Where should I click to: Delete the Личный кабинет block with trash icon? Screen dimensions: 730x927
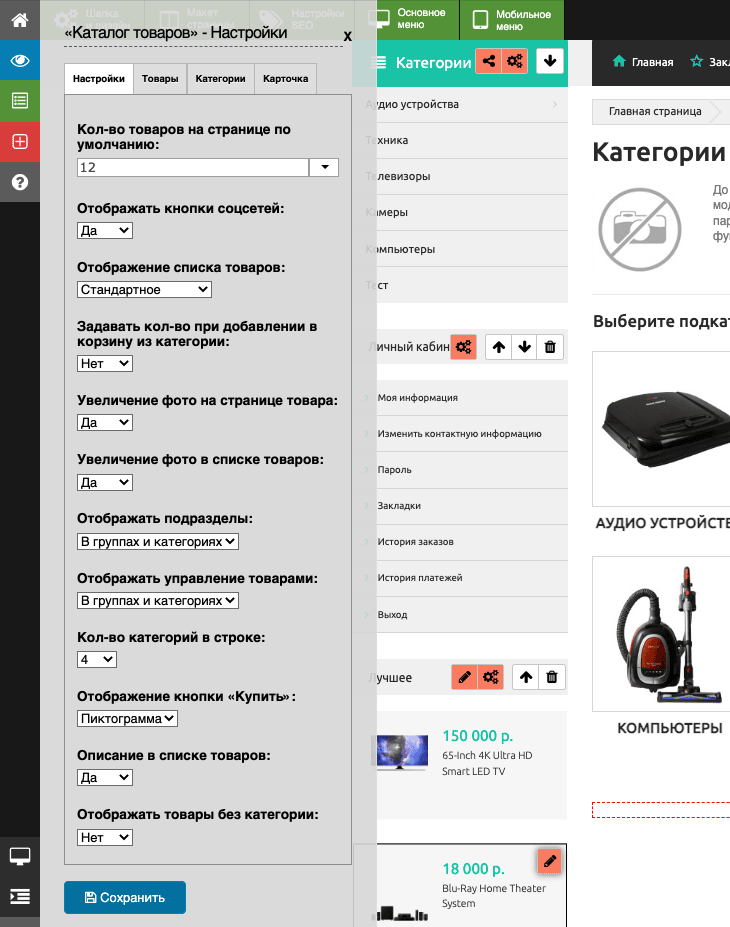(x=550, y=347)
